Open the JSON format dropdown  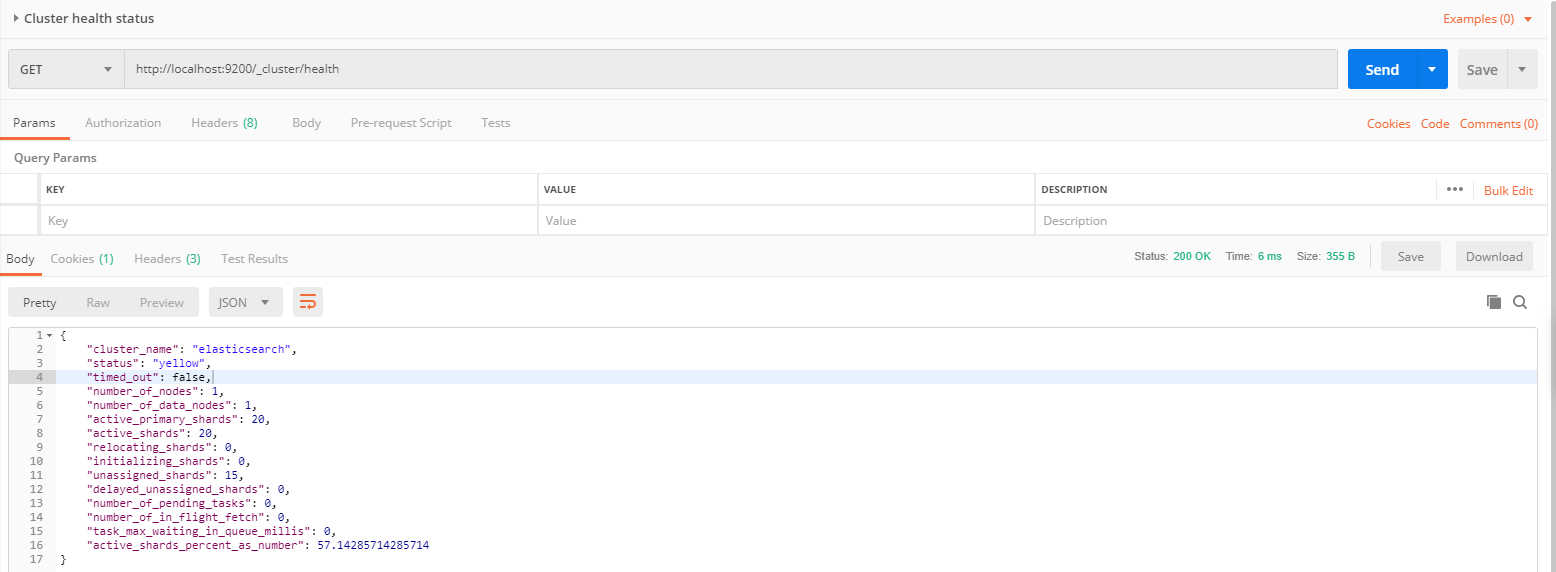[x=245, y=302]
